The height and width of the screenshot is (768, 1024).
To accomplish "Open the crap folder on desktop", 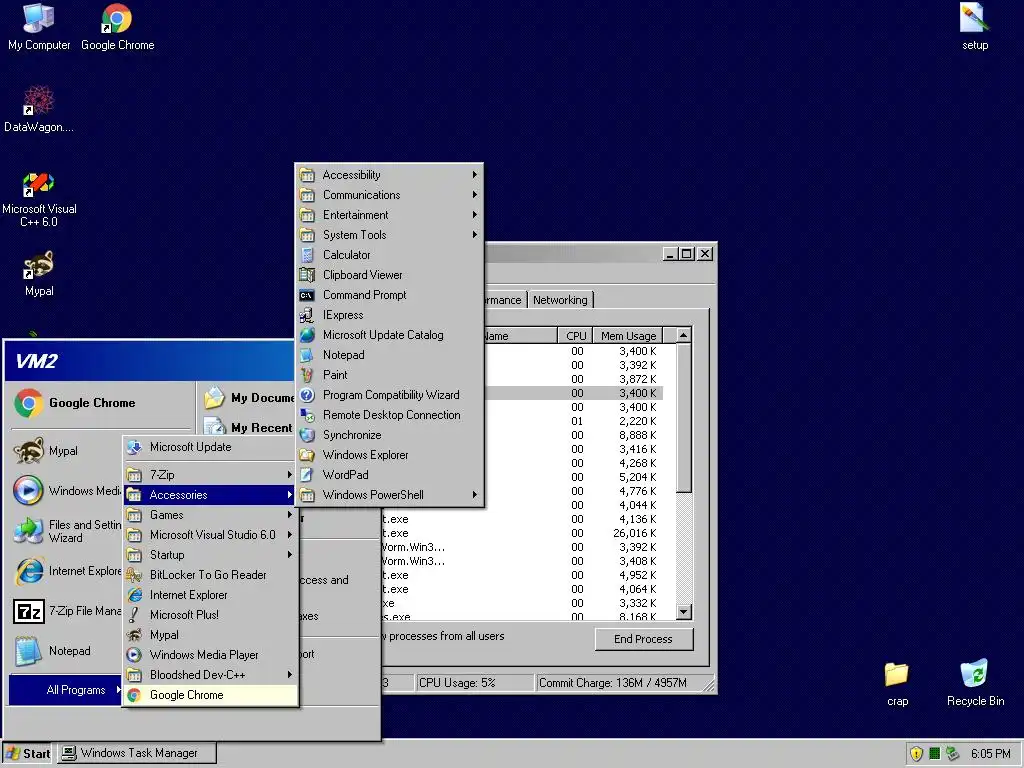I will [897, 684].
